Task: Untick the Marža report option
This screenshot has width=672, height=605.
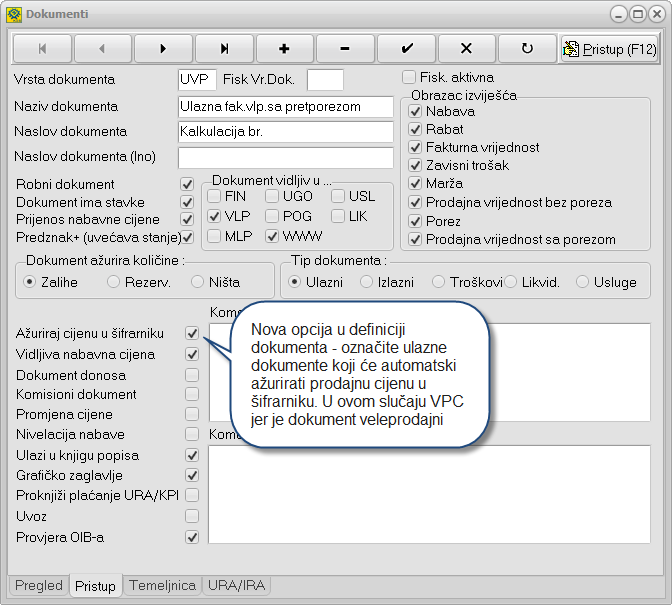Action: pyautogui.click(x=417, y=184)
